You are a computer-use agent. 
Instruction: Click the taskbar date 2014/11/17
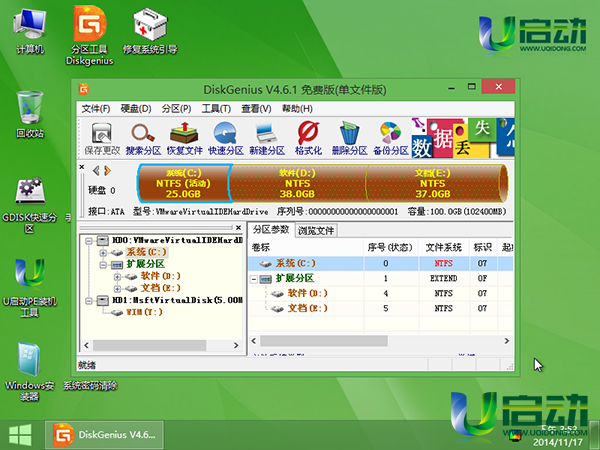558,442
